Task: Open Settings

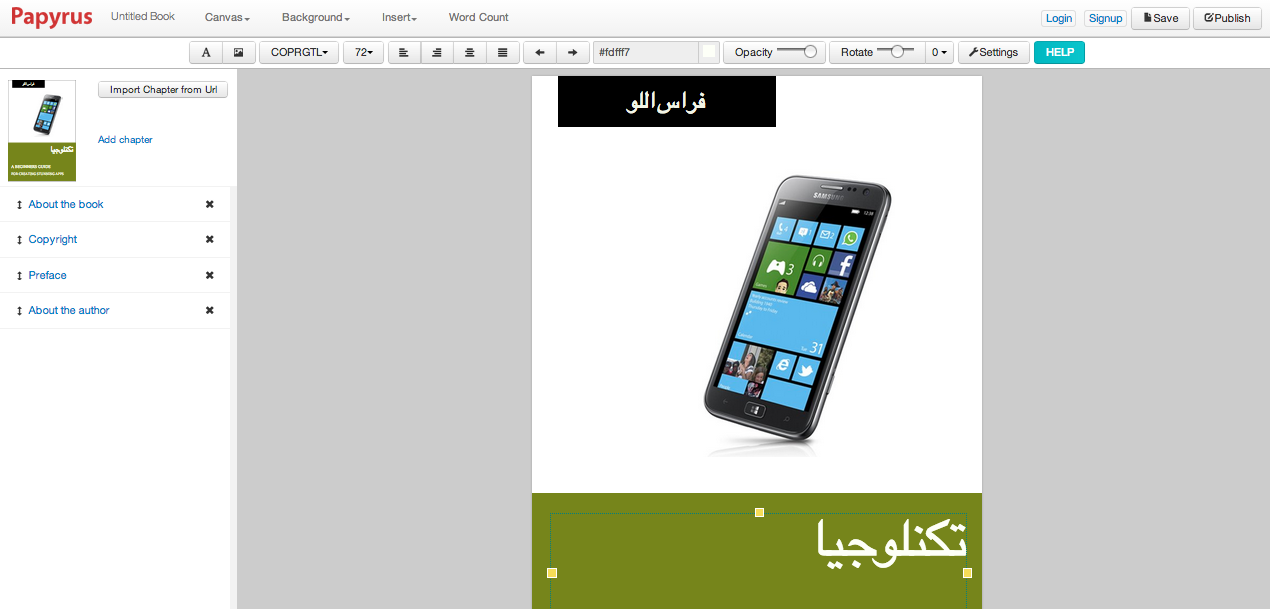Action: click(994, 53)
